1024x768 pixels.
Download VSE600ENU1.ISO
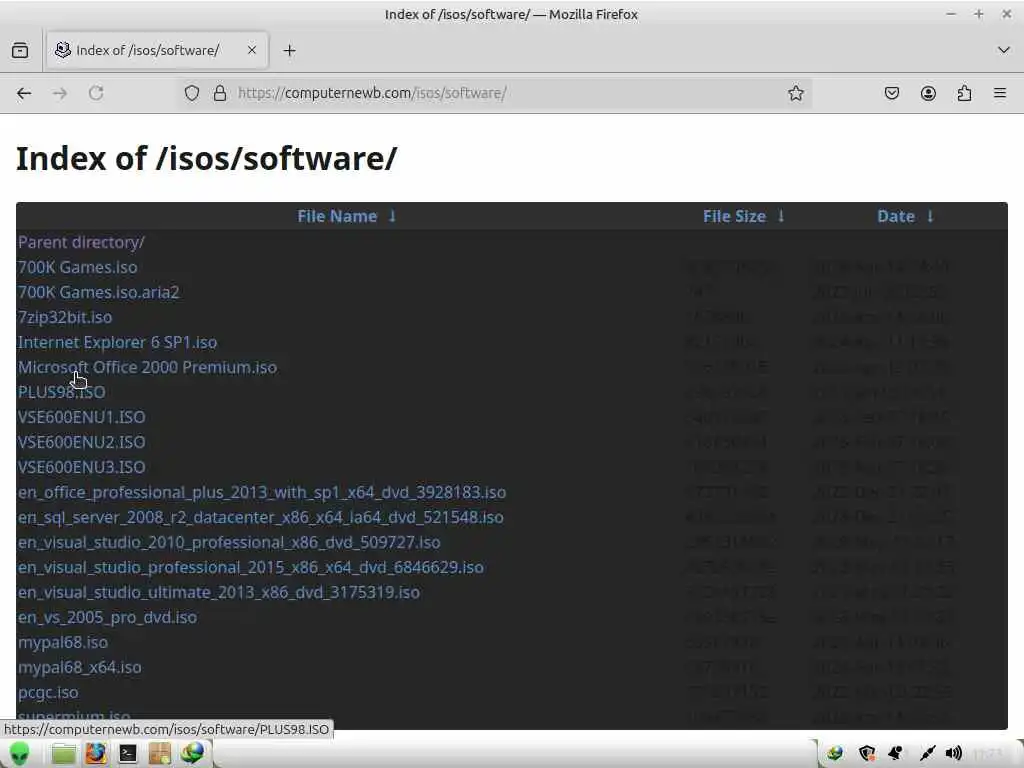(x=82, y=417)
